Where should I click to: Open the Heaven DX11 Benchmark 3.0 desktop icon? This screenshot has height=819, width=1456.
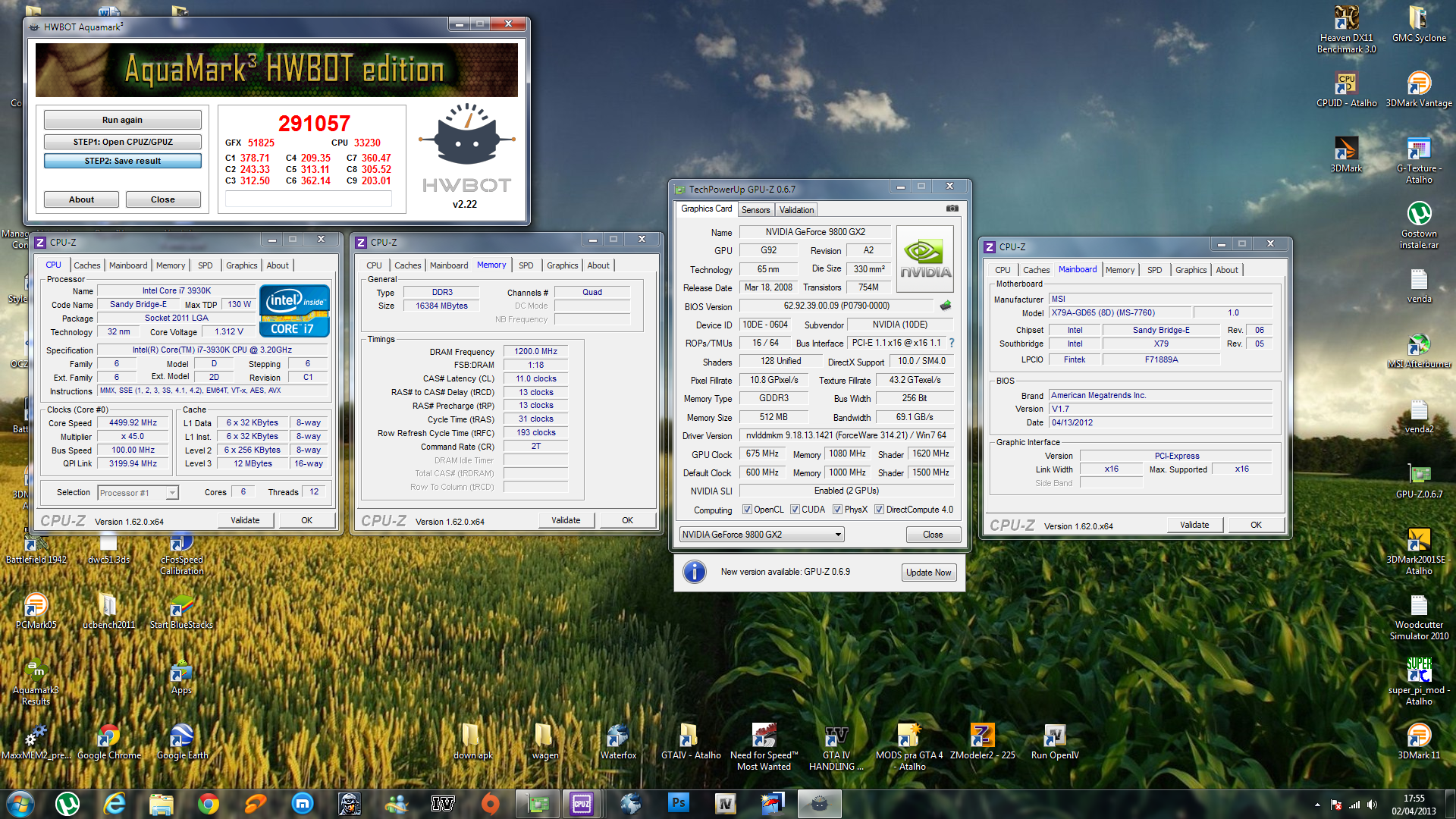(x=1346, y=30)
